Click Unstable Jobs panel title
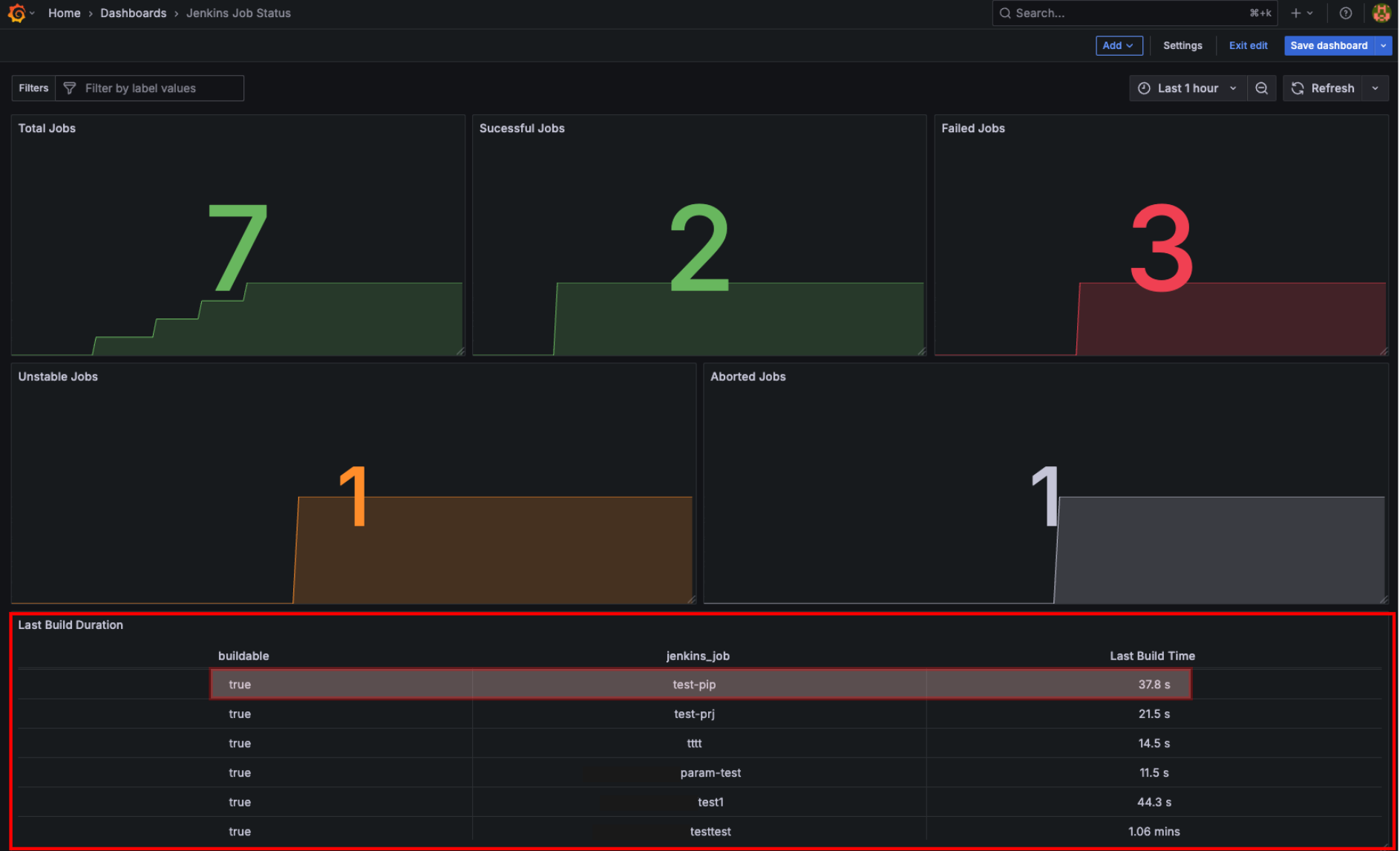This screenshot has width=1400, height=851. click(x=58, y=376)
